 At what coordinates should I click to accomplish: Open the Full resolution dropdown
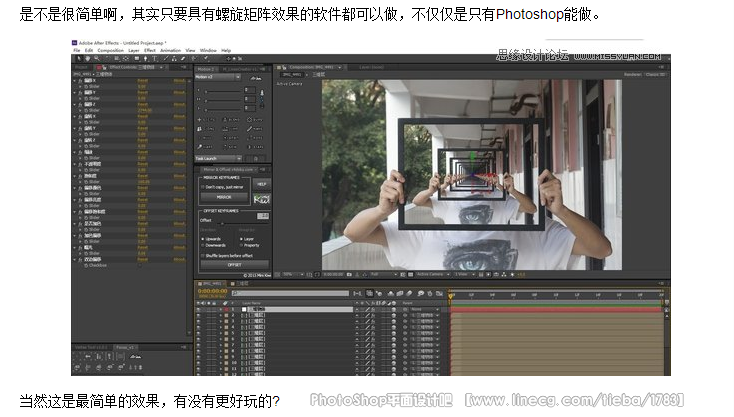click(x=384, y=274)
